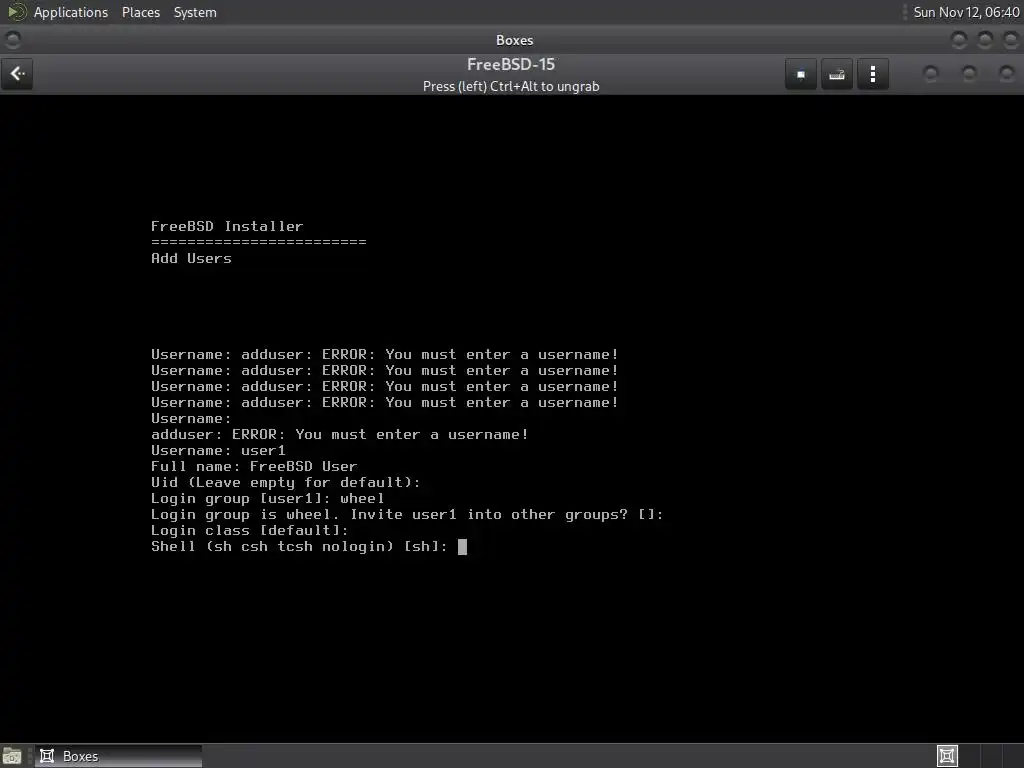Click the MATE logo icon in the top panel
Screen dimensions: 1024x768
(x=16, y=12)
